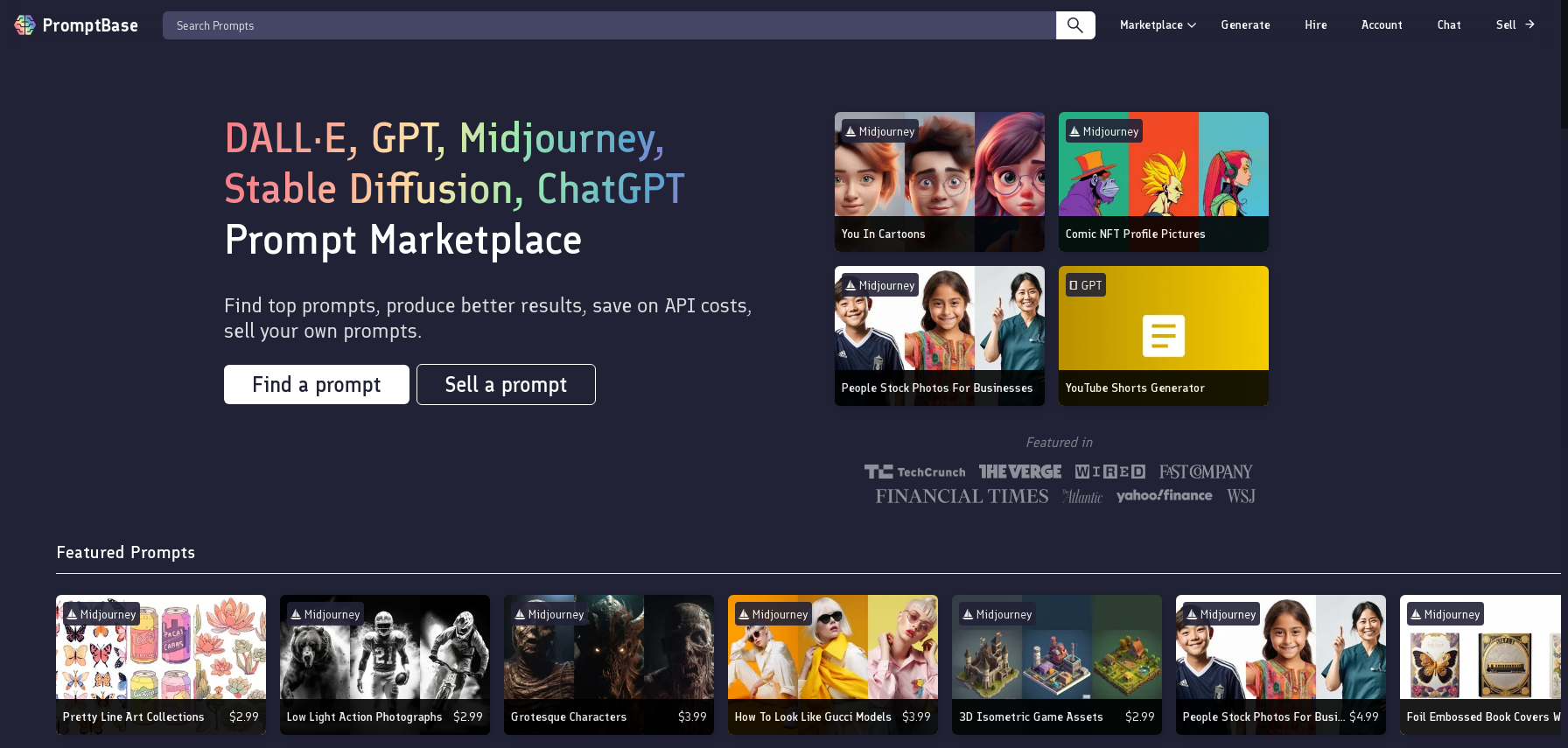The image size is (1568, 748).
Task: Go to Account
Action: [x=1382, y=24]
